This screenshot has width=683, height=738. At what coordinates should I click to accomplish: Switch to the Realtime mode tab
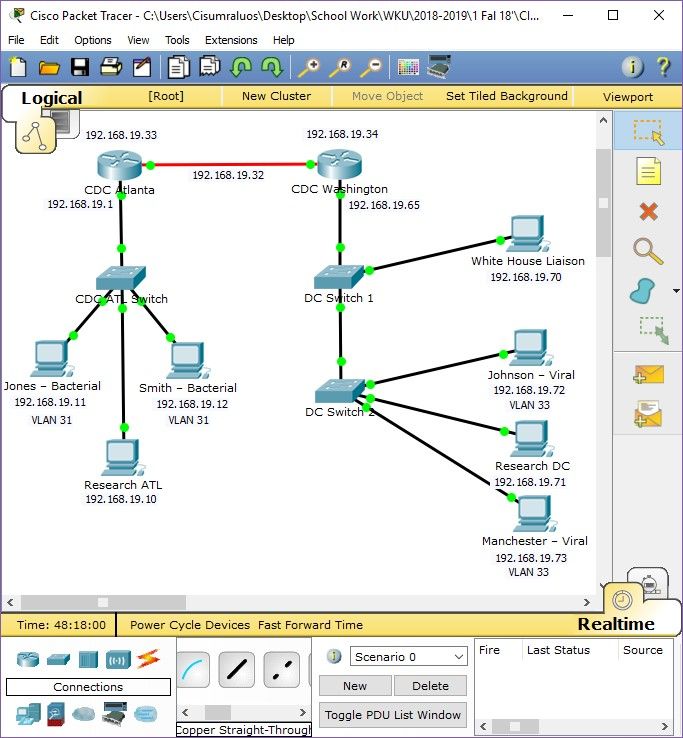[616, 624]
